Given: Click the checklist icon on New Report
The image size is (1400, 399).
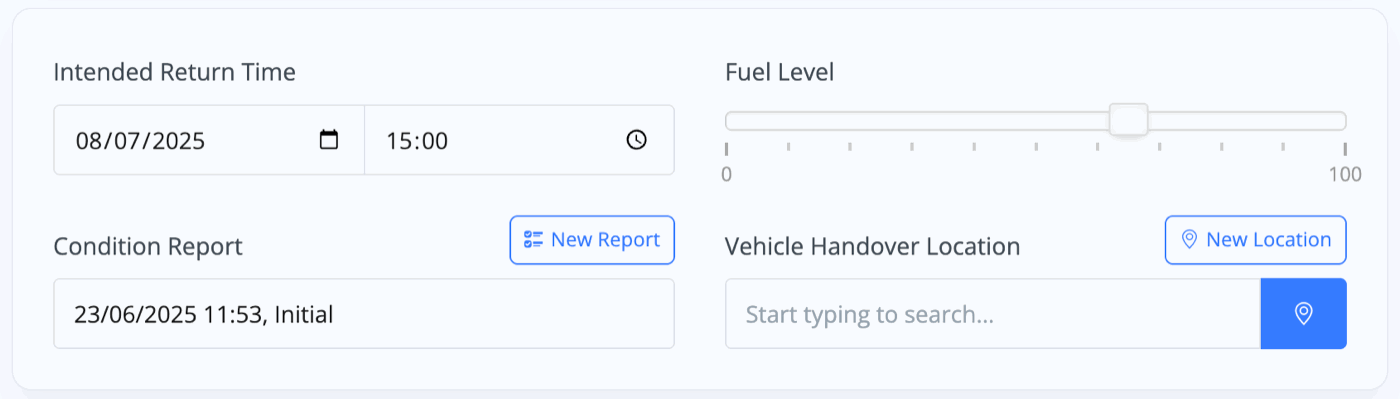Looking at the screenshot, I should [x=534, y=240].
